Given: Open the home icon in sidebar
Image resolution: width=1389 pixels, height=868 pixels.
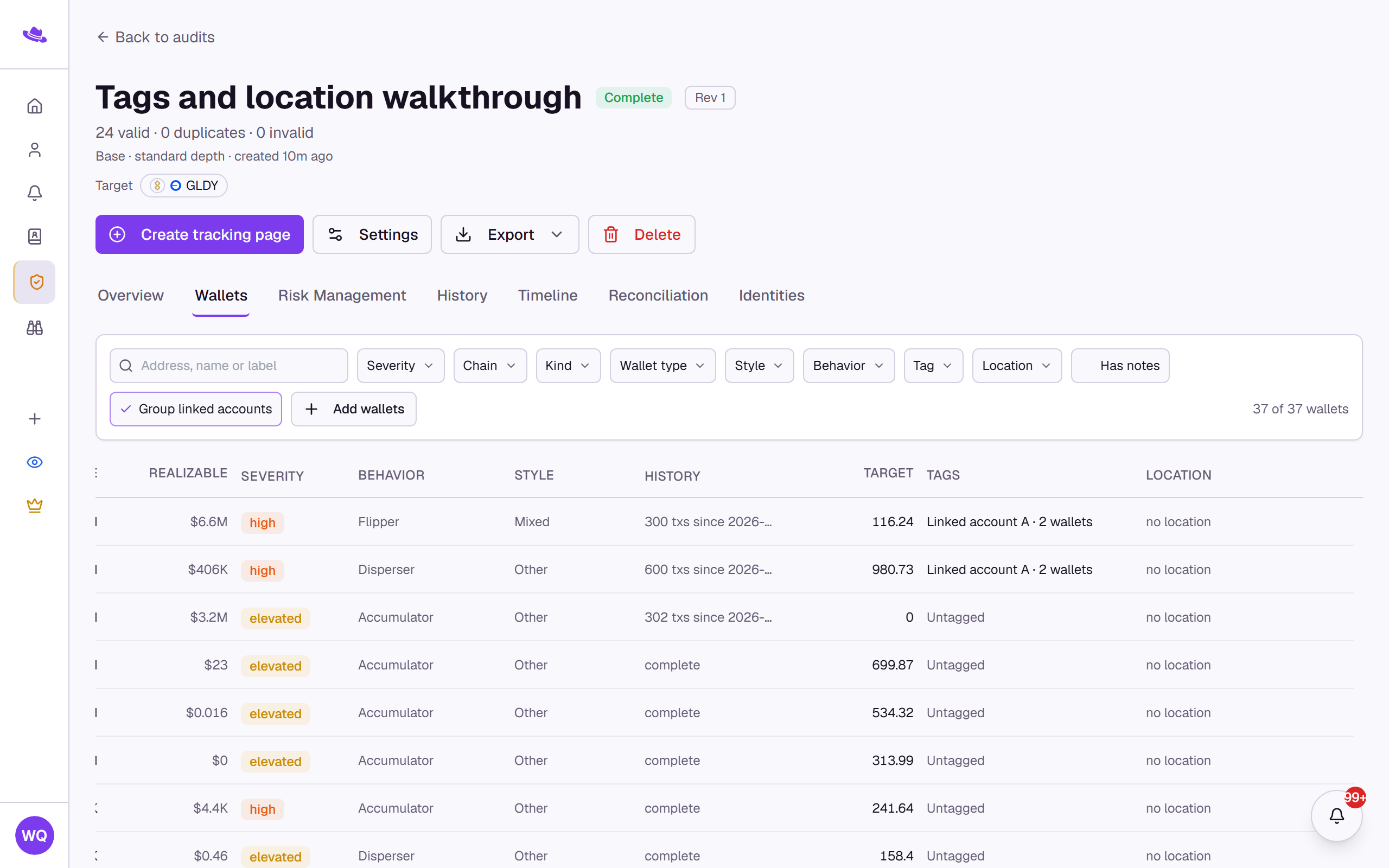Looking at the screenshot, I should [x=34, y=106].
